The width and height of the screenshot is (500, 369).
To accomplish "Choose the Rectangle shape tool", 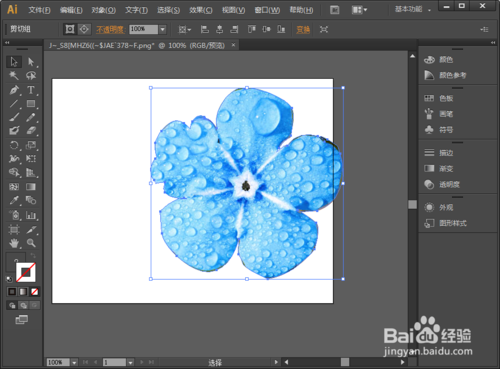I will click(x=31, y=104).
